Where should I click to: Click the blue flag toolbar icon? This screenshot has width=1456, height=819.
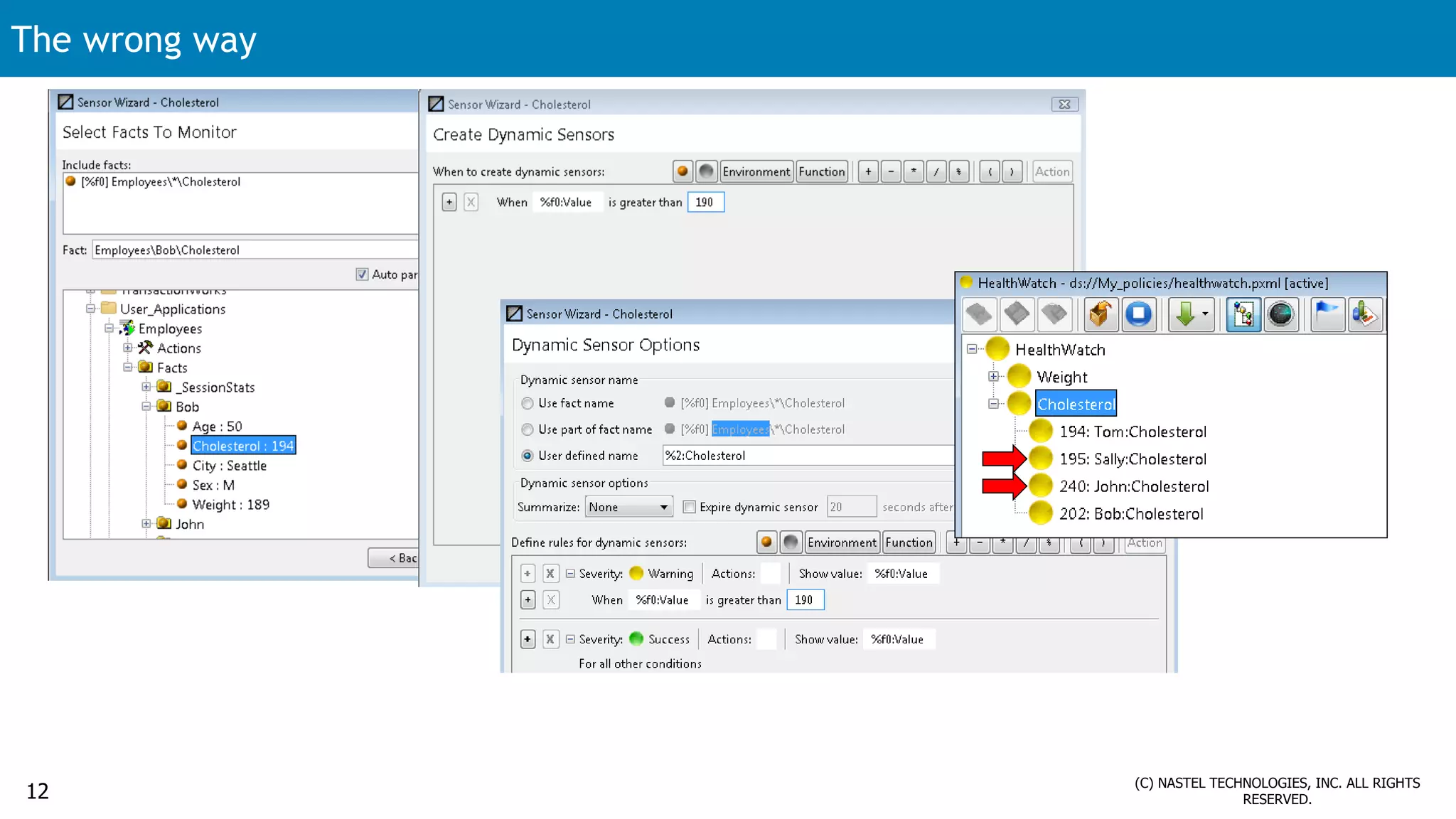click(1327, 314)
